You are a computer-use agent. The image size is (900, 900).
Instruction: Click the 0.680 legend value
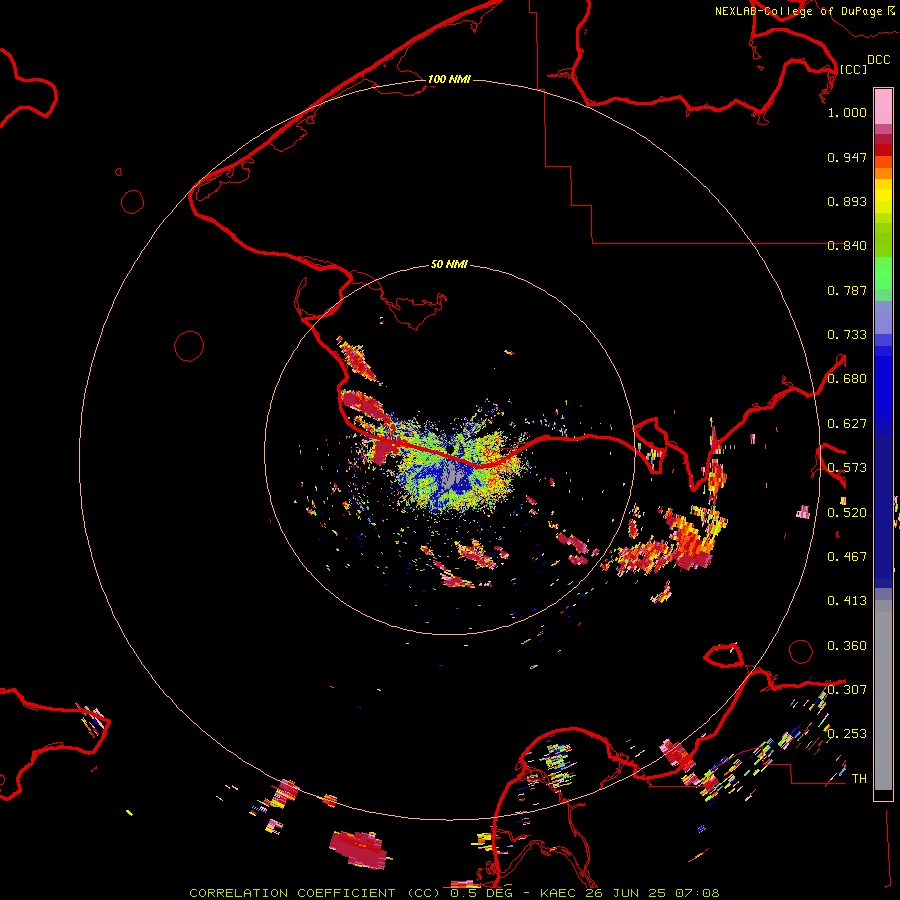[x=847, y=379]
